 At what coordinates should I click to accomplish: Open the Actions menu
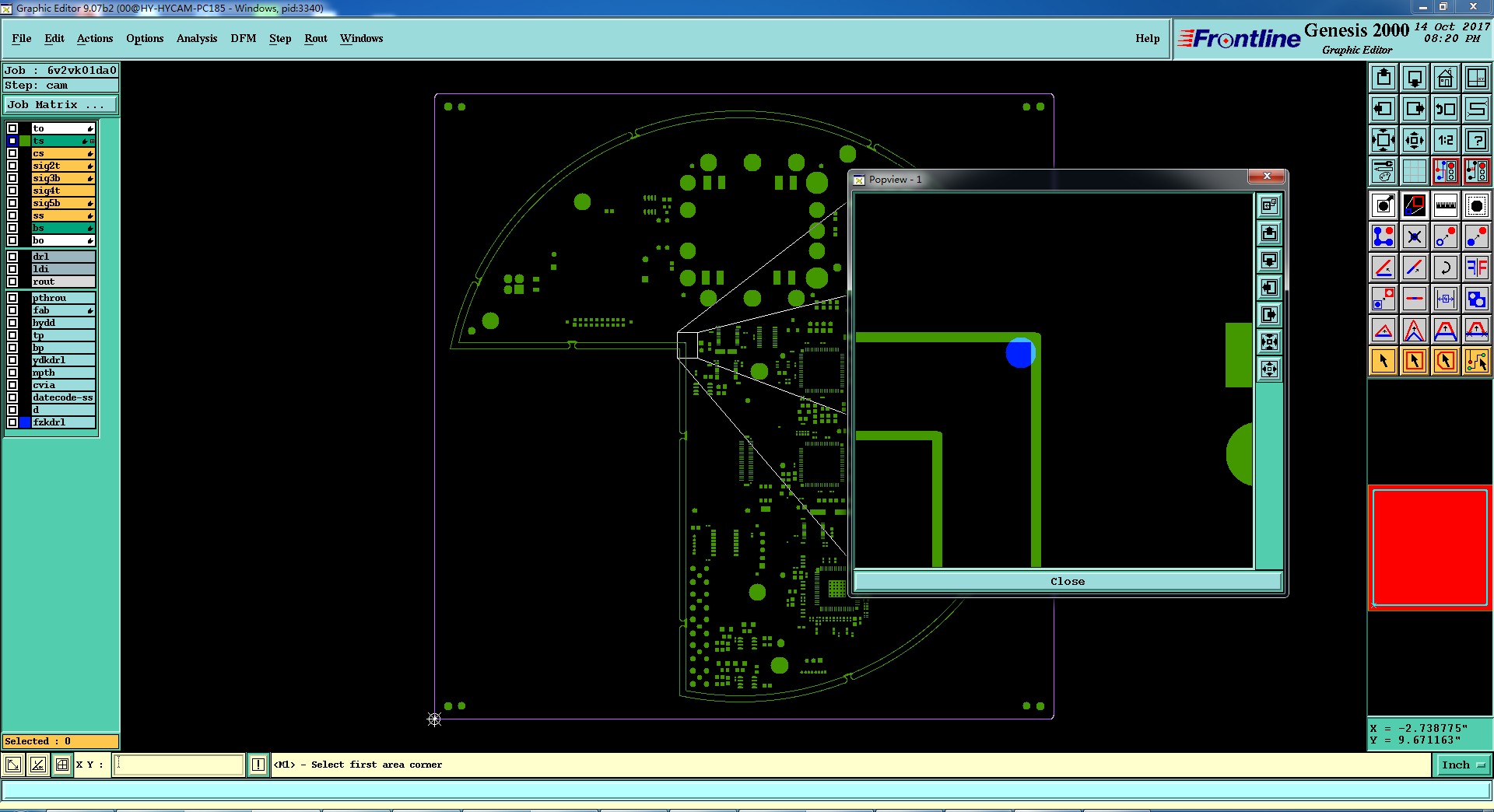pos(95,38)
